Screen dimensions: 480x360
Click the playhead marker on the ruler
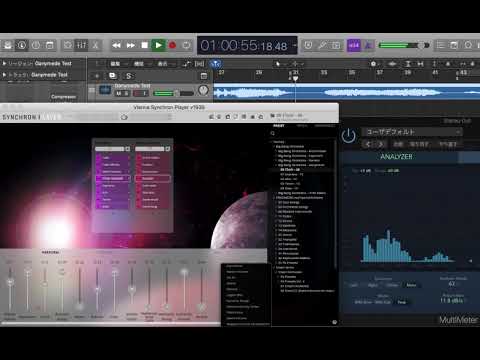tap(295, 79)
